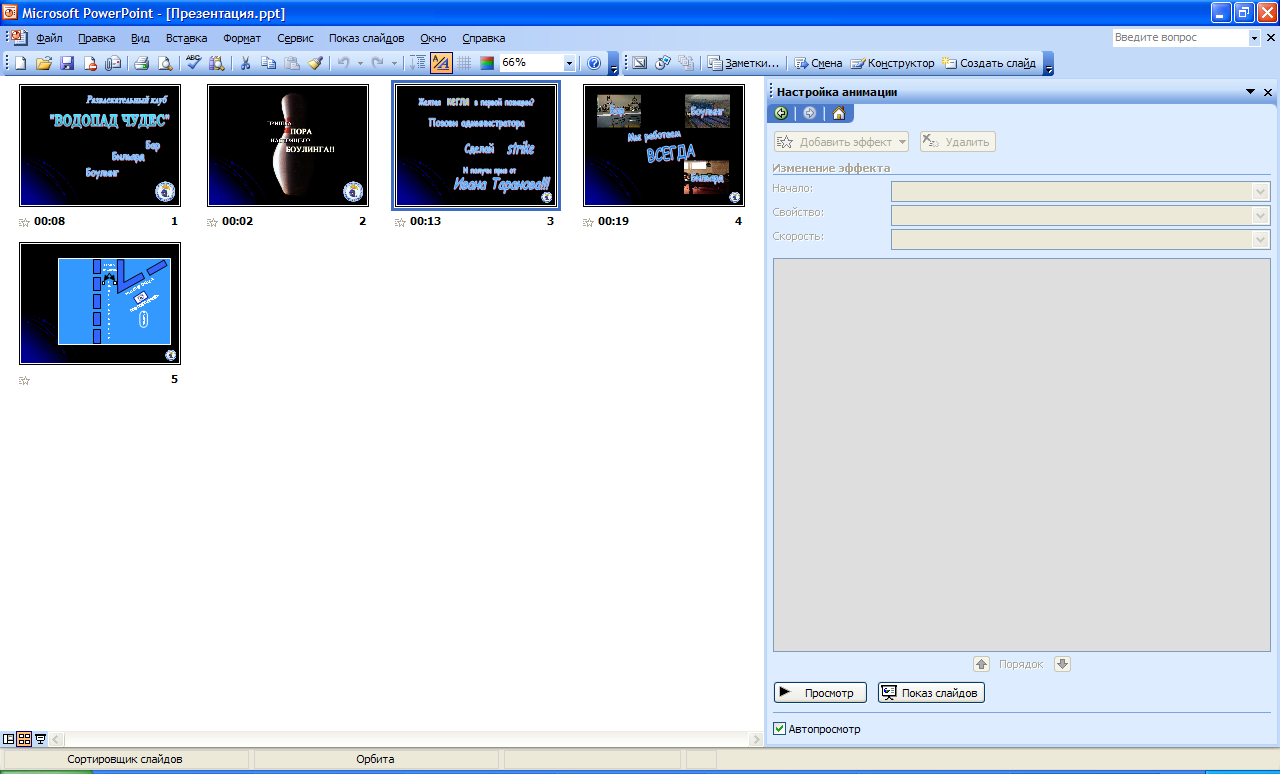Image resolution: width=1280 pixels, height=774 pixels.
Task: Open the Смена slide transition pane
Action: [x=819, y=63]
